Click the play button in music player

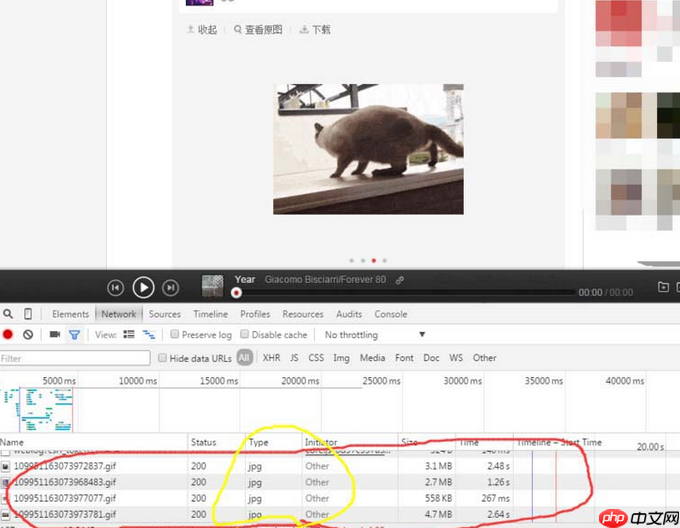pyautogui.click(x=144, y=288)
